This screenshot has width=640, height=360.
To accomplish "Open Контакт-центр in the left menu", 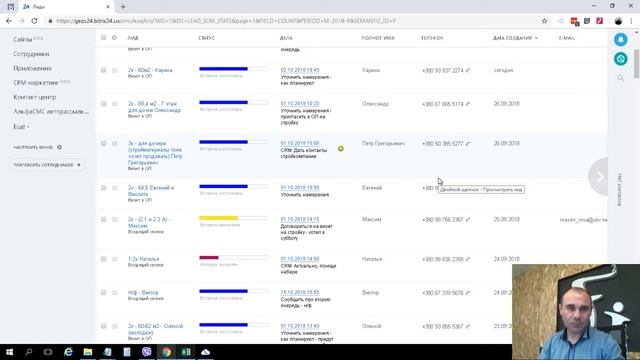I will tap(35, 97).
